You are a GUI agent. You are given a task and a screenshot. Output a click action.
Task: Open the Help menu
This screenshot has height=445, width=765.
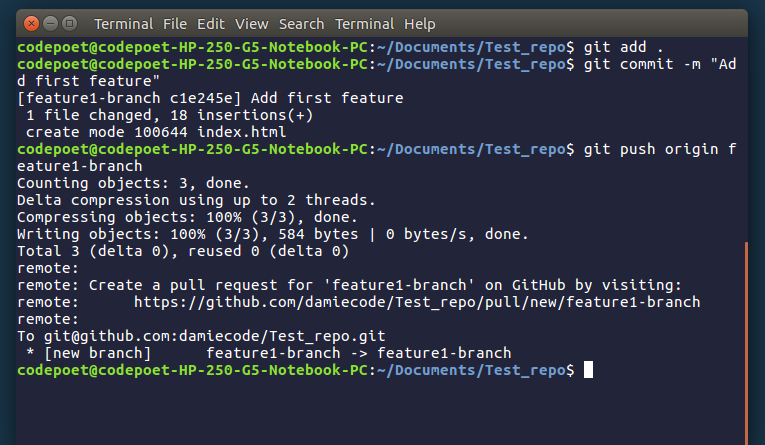(420, 24)
